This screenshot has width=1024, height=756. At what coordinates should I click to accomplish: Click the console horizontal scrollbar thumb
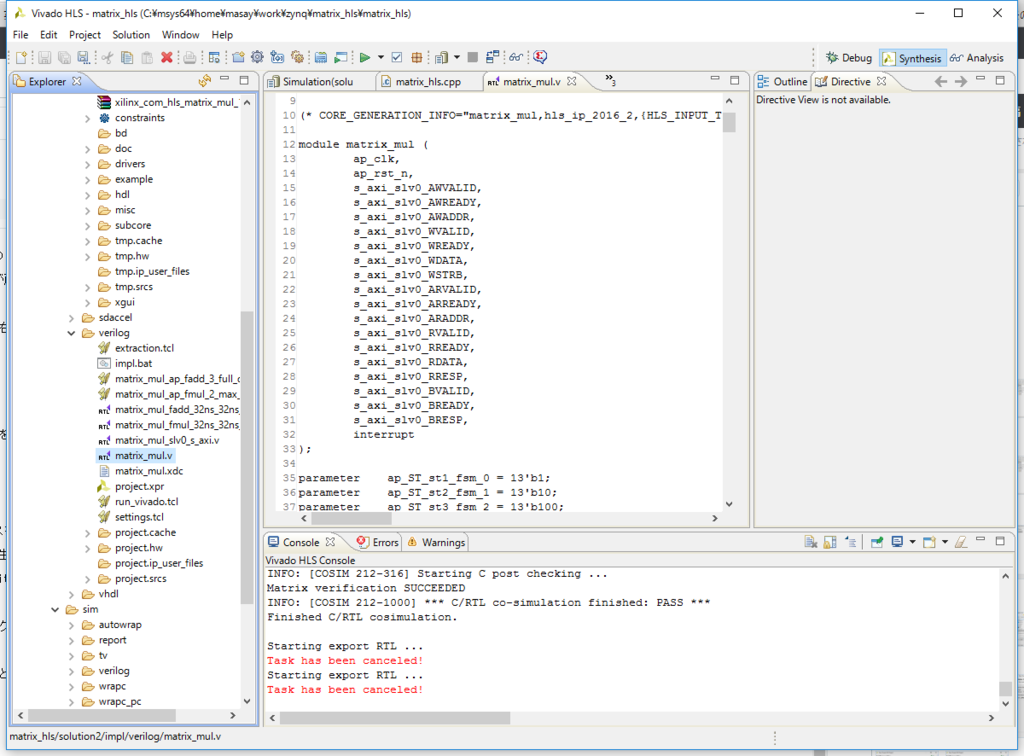pyautogui.click(x=395, y=717)
